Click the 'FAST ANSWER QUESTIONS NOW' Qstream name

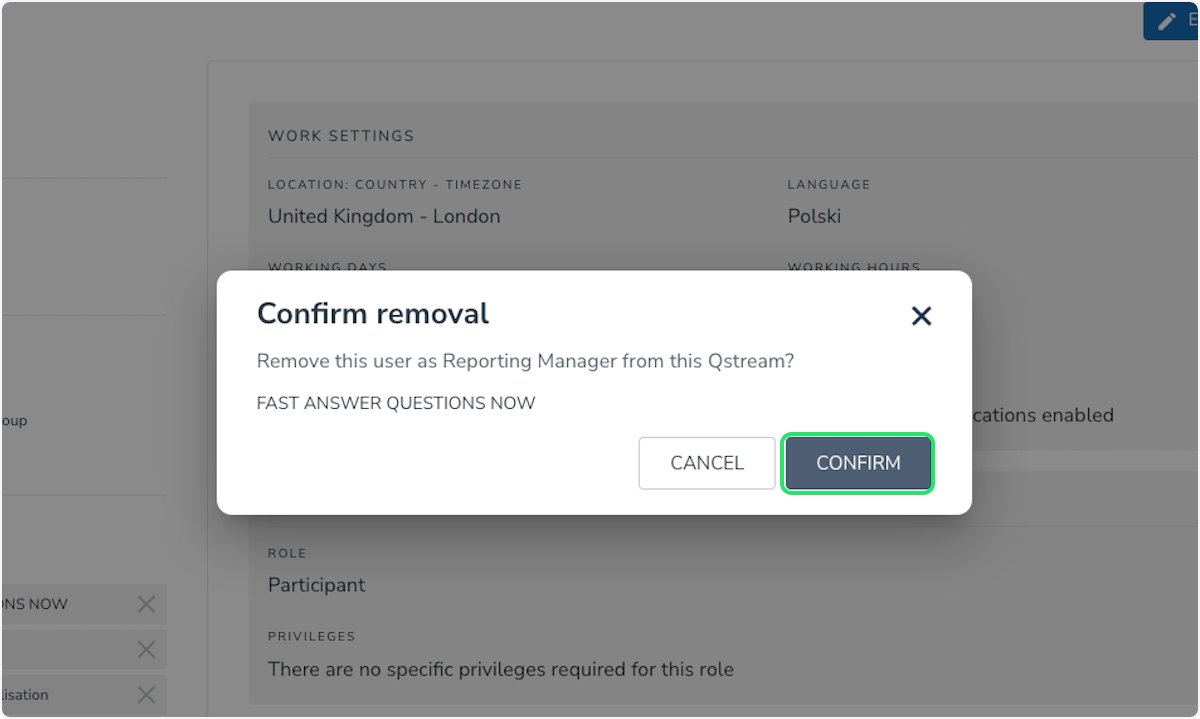(x=396, y=403)
